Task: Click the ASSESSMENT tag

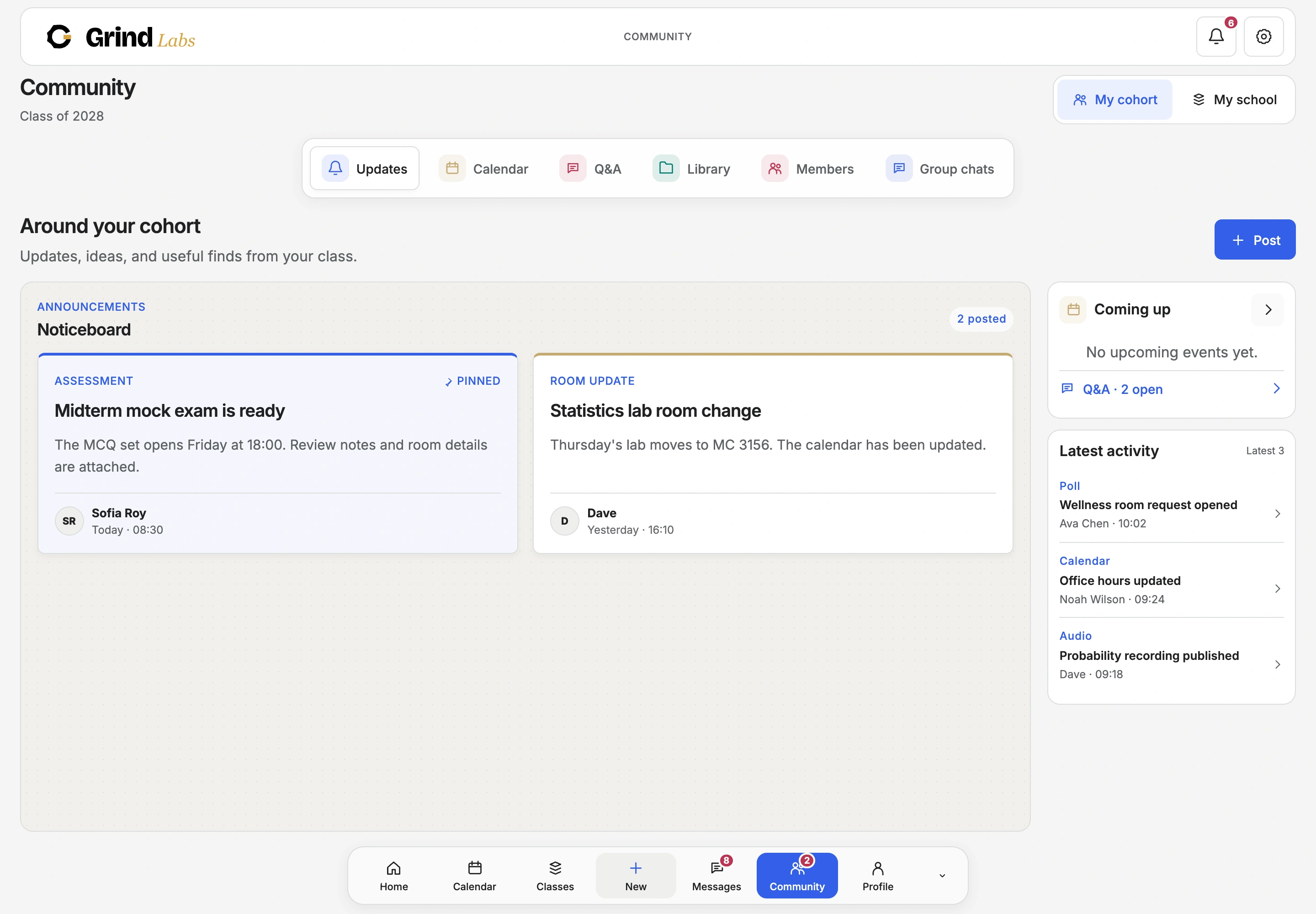Action: tap(94, 381)
